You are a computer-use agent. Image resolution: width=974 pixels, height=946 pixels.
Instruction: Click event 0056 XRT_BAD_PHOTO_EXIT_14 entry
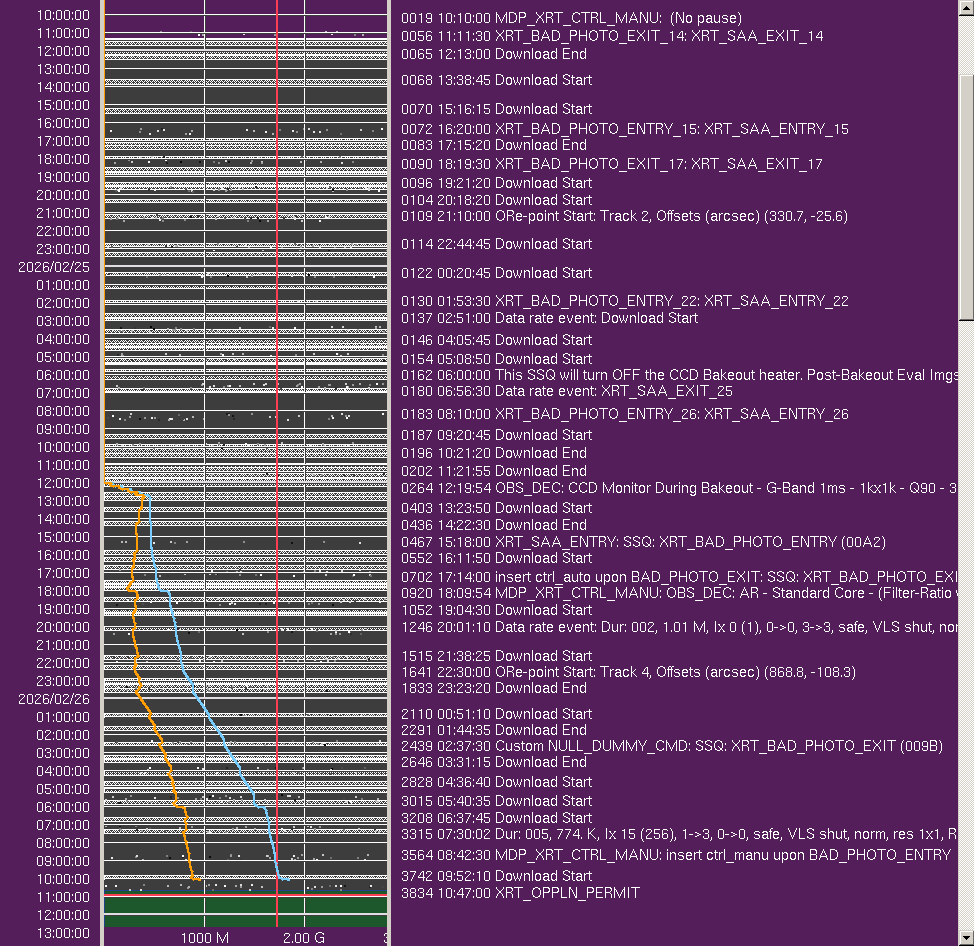(612, 36)
